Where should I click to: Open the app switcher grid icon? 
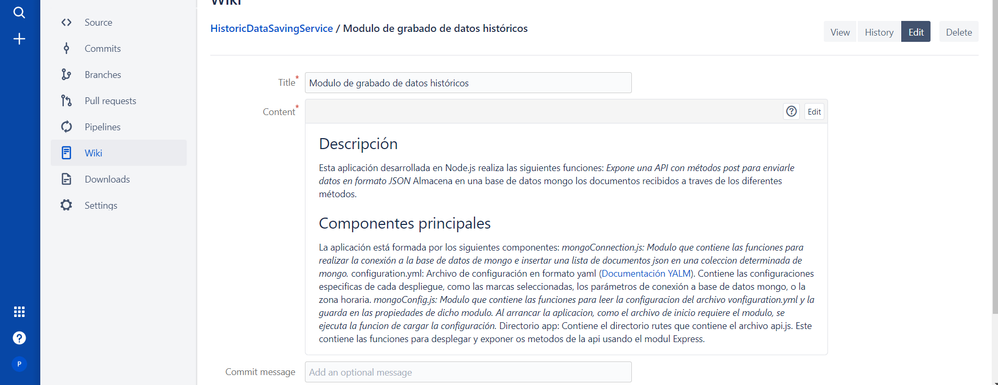point(20,311)
